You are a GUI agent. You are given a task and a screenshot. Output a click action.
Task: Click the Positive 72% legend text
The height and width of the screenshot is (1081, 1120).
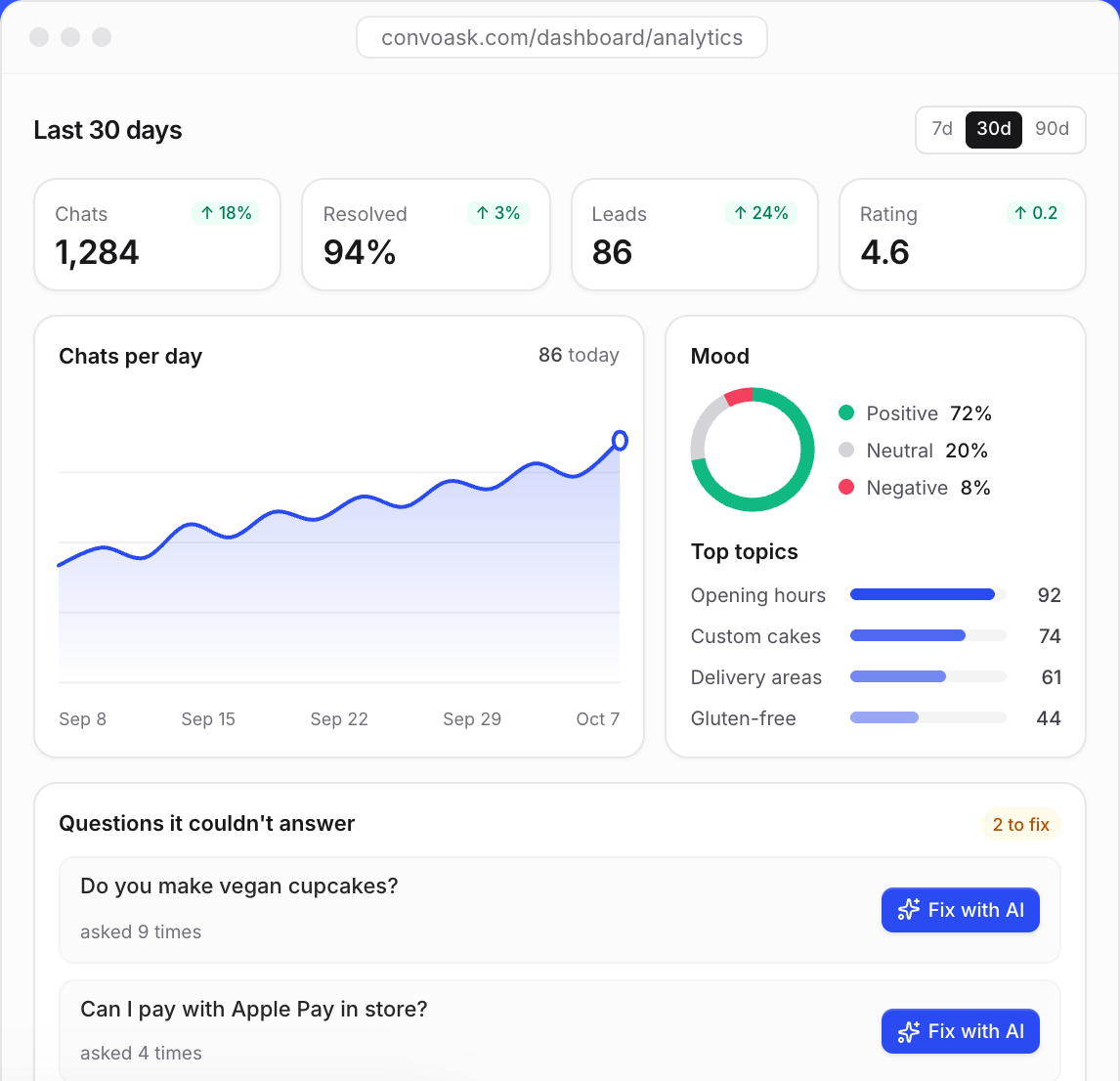pos(928,413)
